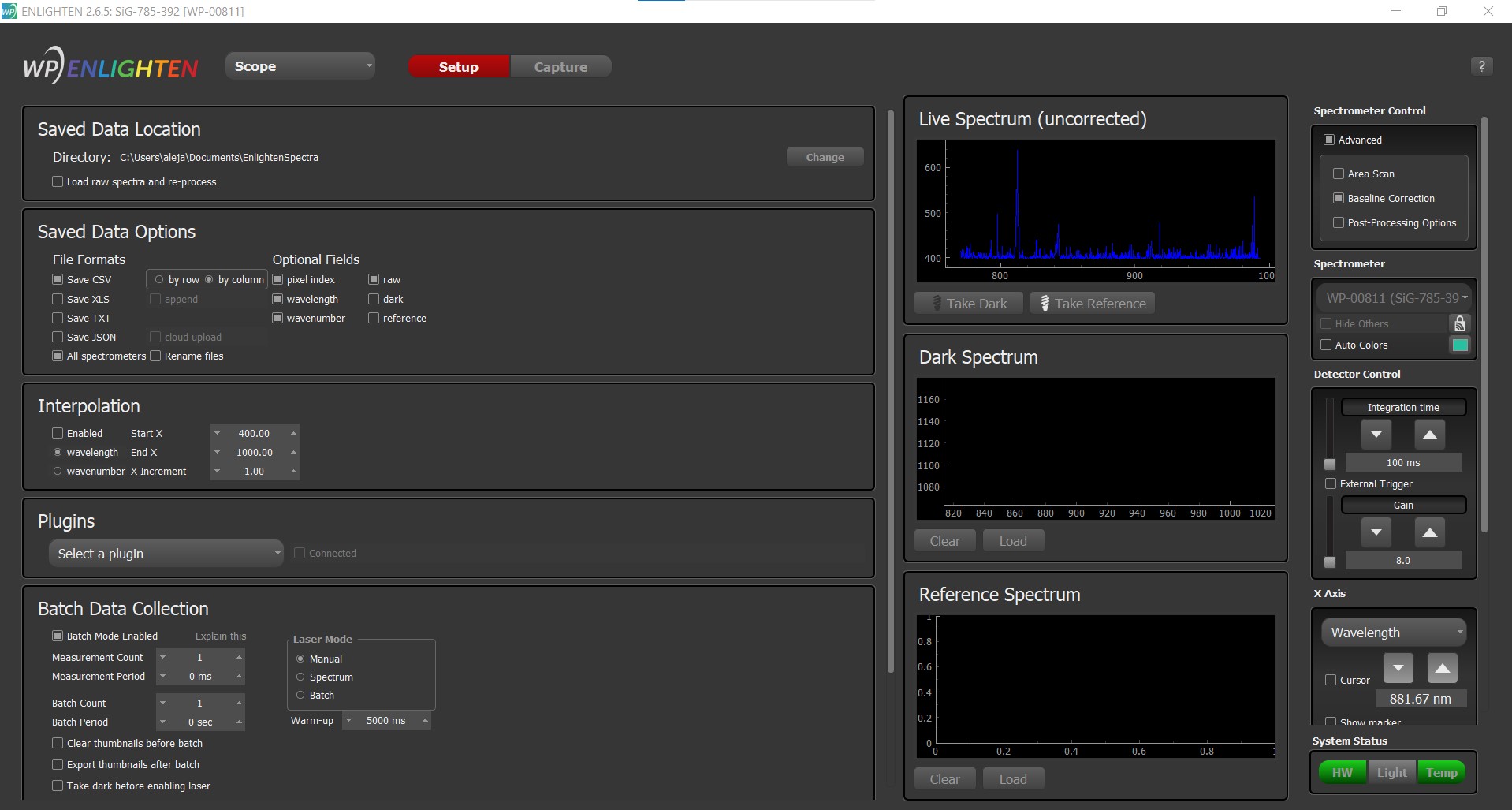Switch to the Capture tab
1512x810 pixels.
(560, 67)
